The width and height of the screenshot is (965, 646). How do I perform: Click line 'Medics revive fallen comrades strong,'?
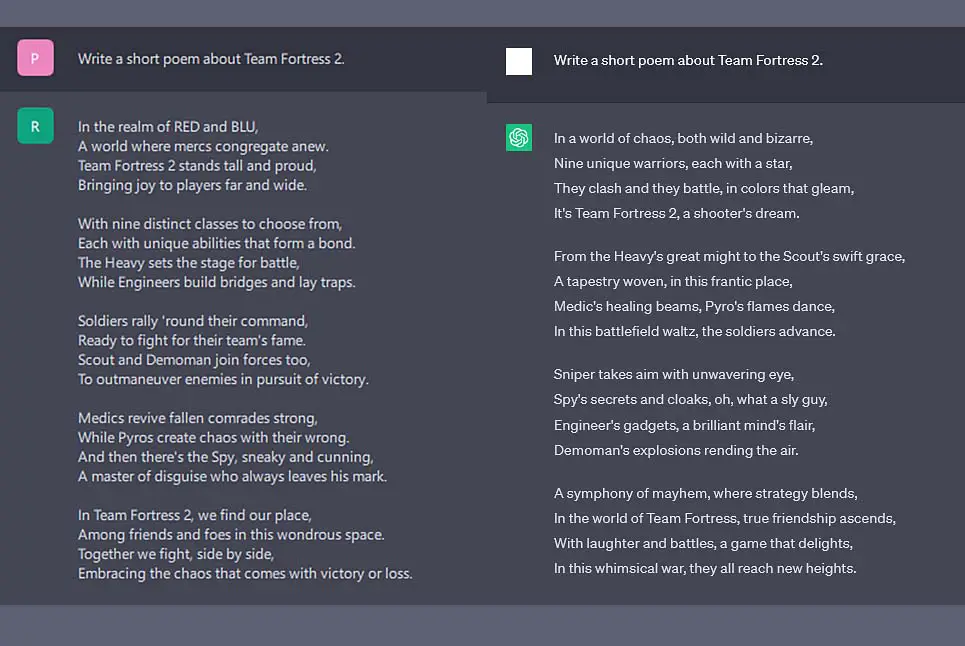point(198,418)
